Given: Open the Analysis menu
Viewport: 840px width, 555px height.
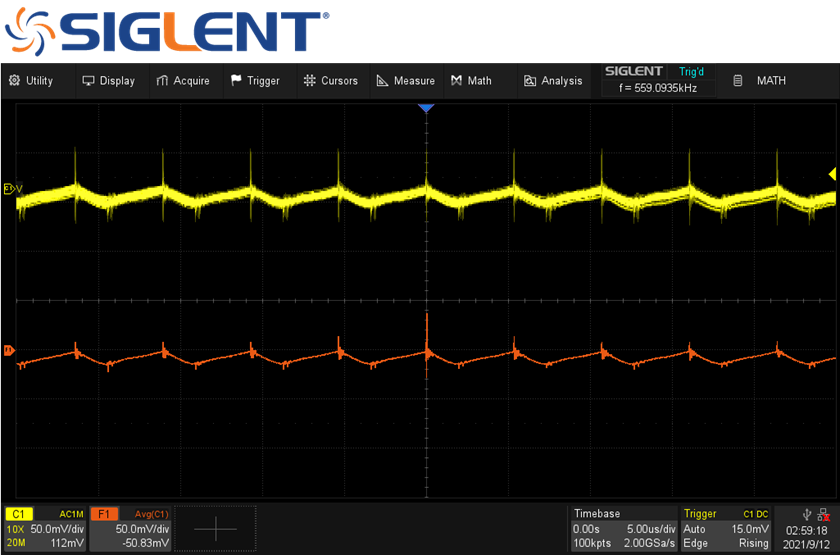Looking at the screenshot, I should tap(553, 81).
